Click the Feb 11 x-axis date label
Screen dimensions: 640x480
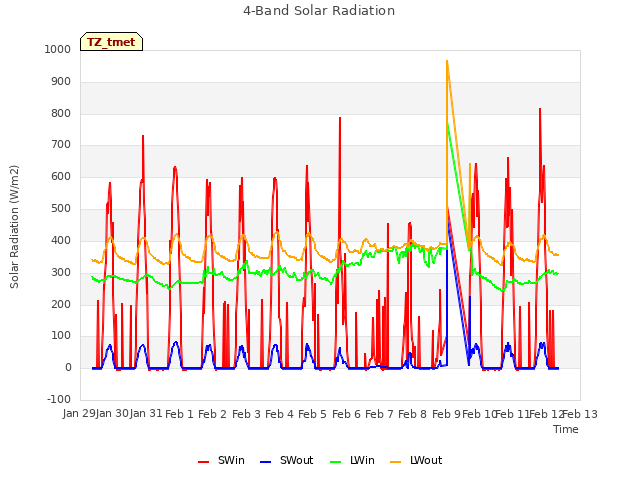coord(512,414)
